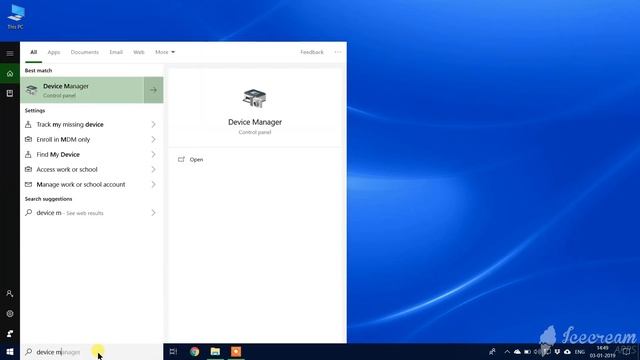Expand the search sidebar hamburger menu
The height and width of the screenshot is (360, 640).
point(10,53)
